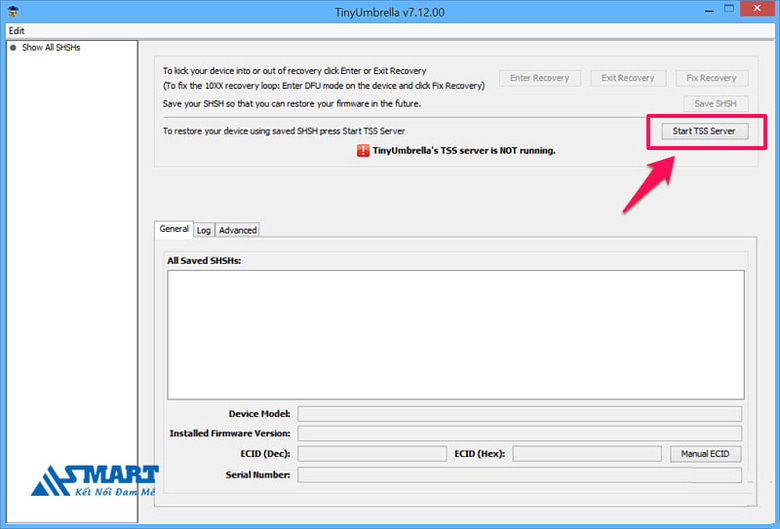
Task: Click the Save SHSH button
Action: [715, 104]
